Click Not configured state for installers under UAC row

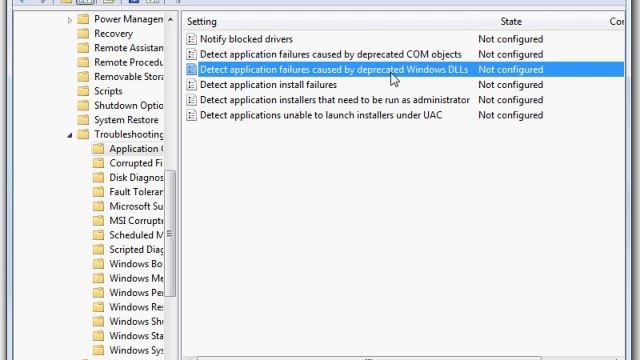(511, 115)
